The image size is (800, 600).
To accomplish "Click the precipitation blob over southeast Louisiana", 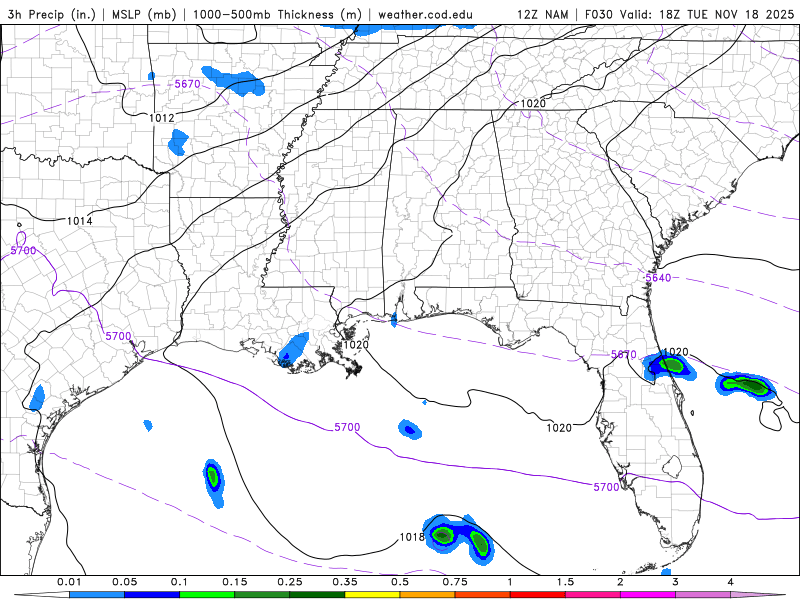I will coord(293,349).
